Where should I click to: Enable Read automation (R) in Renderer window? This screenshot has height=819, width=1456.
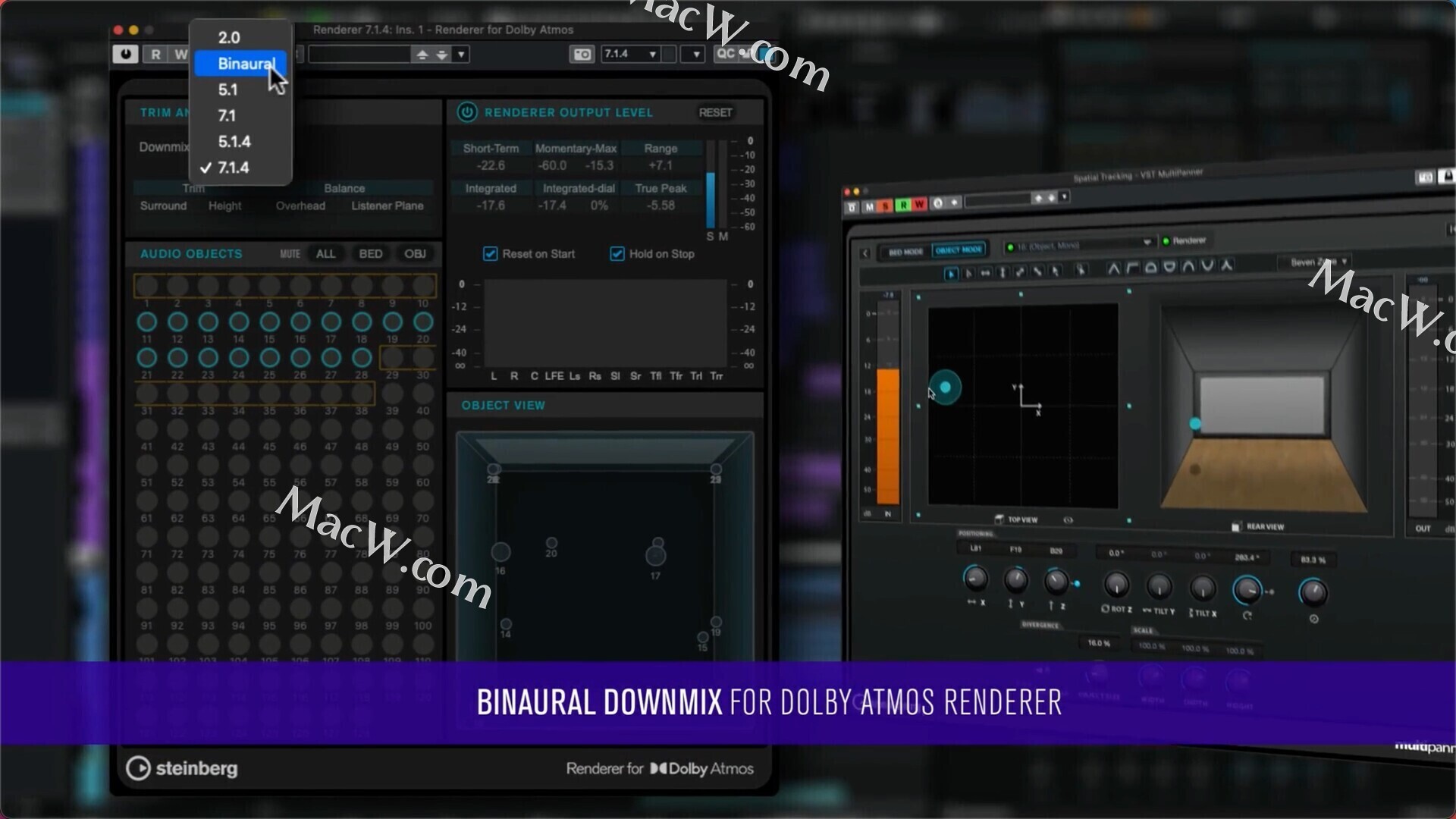[x=155, y=54]
